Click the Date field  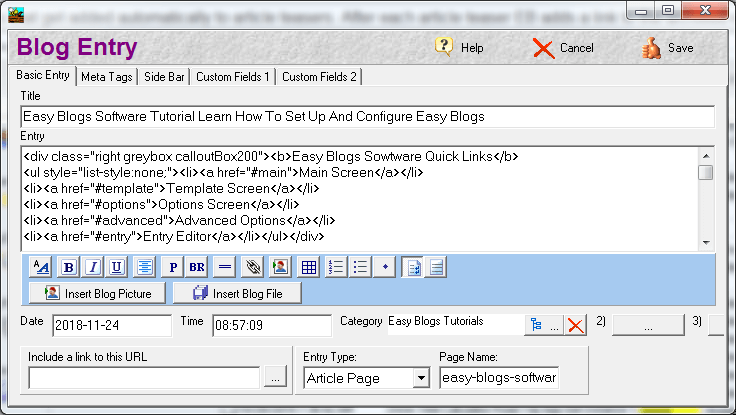pyautogui.click(x=112, y=325)
